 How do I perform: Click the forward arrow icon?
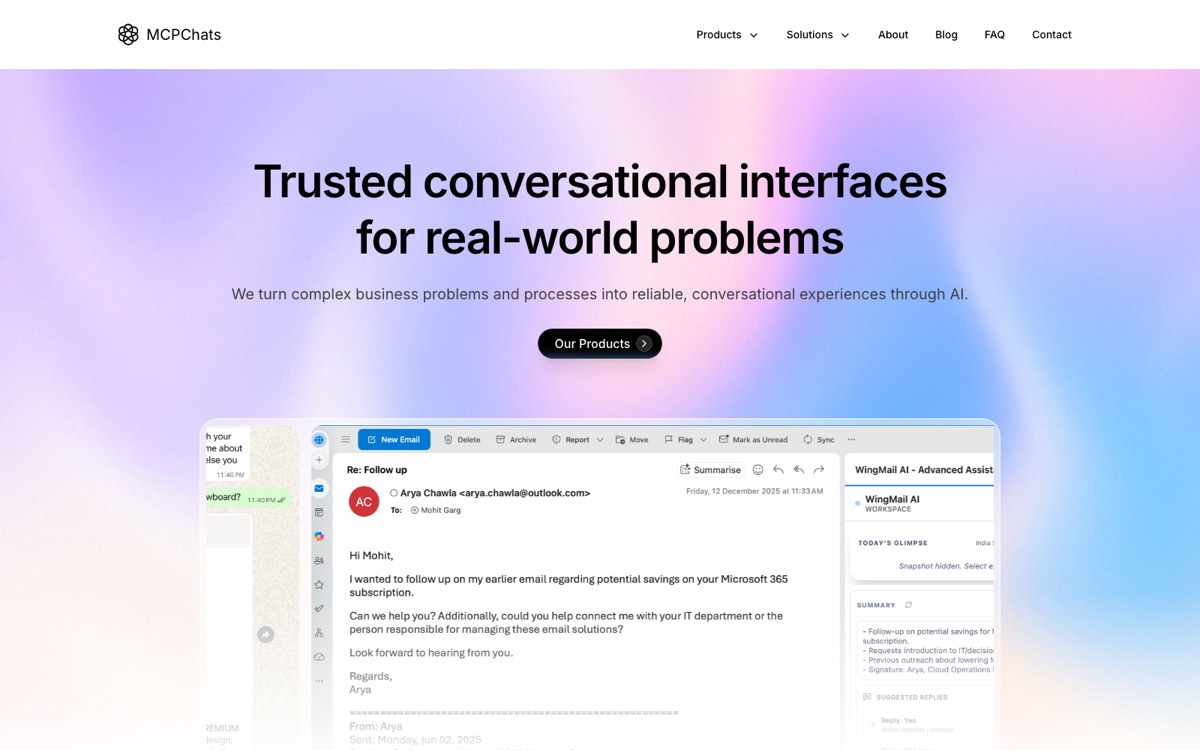coord(819,469)
